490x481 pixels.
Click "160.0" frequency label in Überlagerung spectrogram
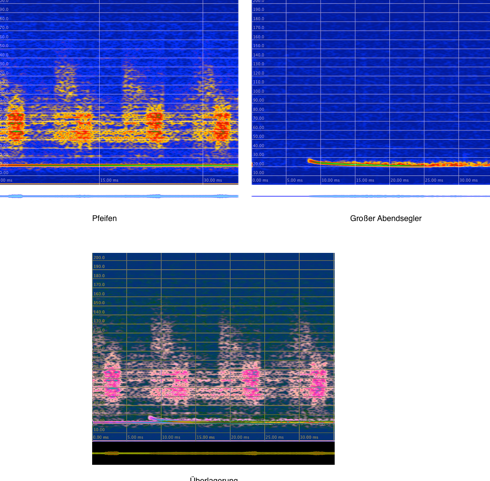pyautogui.click(x=99, y=294)
